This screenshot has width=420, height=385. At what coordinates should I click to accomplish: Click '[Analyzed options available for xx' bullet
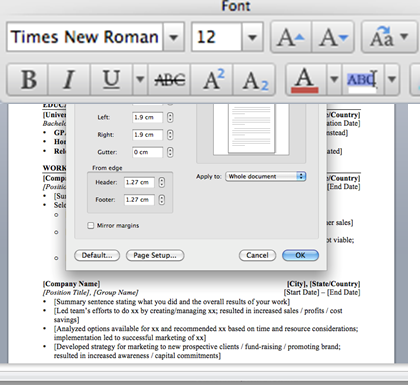point(206,333)
